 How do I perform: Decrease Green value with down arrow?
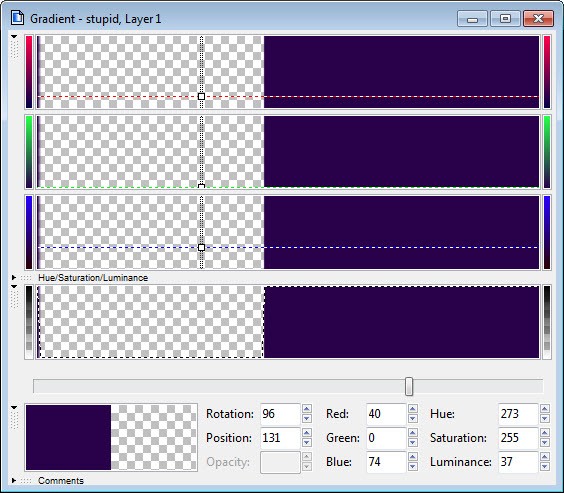point(413,443)
